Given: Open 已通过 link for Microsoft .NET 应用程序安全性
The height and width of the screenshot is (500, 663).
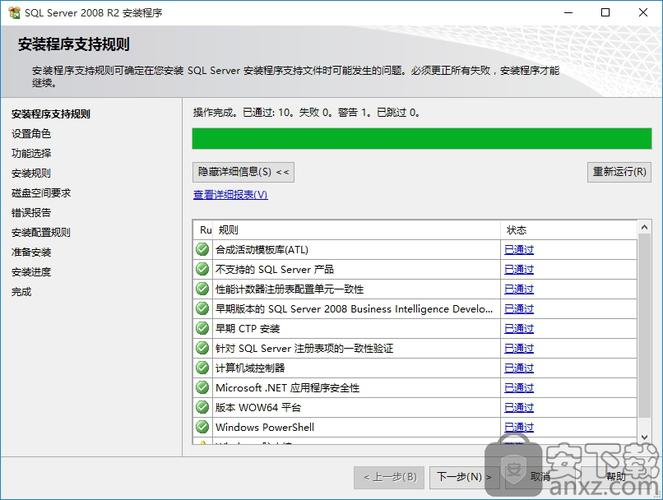Looking at the screenshot, I should (519, 388).
